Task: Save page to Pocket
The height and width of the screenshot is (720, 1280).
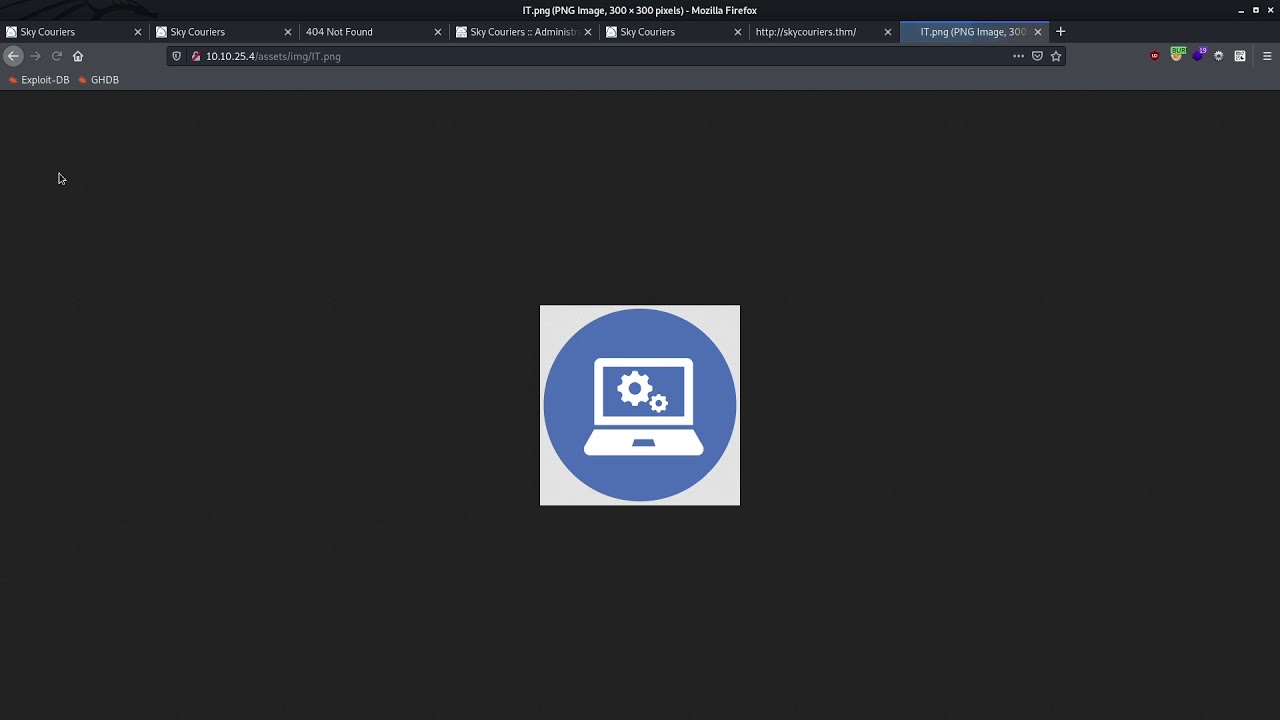Action: coord(1037,56)
